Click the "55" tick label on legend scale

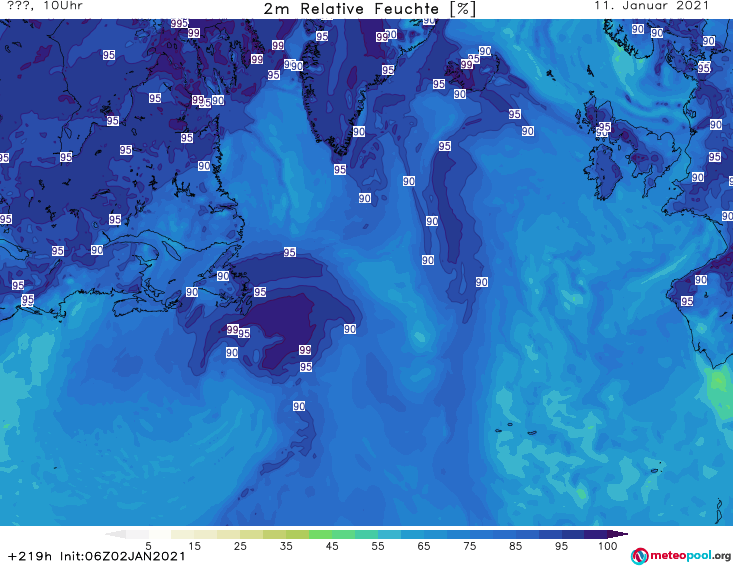click(377, 545)
